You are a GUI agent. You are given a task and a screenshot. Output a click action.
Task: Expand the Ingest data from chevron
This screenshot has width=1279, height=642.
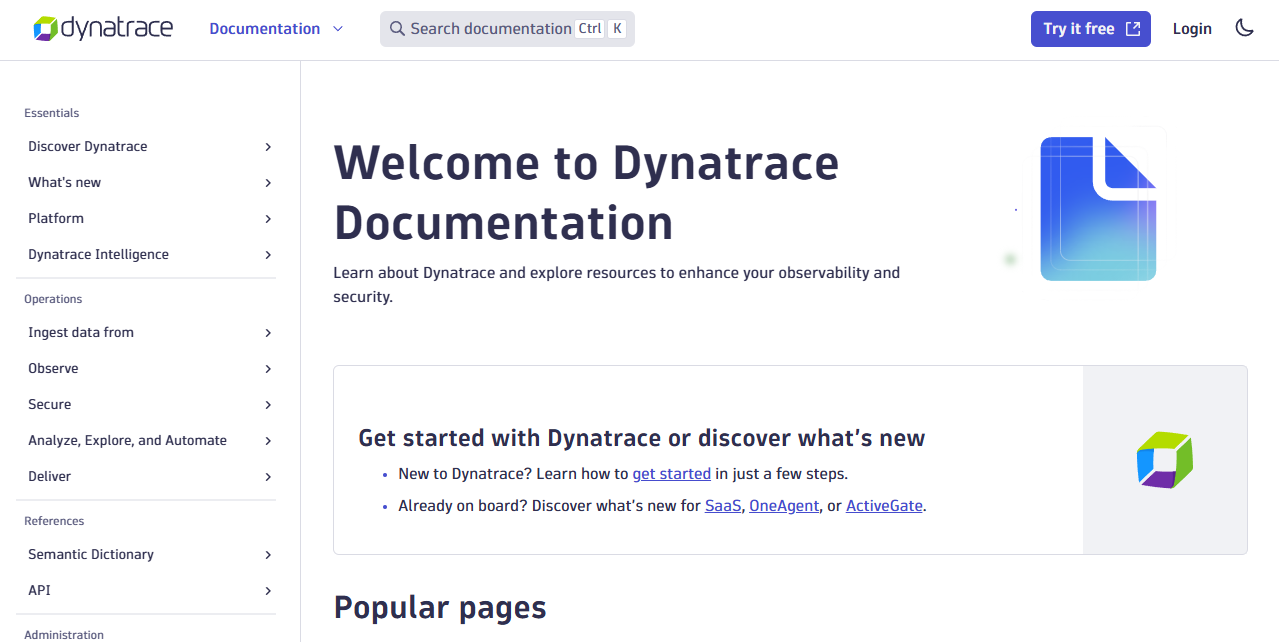(268, 333)
